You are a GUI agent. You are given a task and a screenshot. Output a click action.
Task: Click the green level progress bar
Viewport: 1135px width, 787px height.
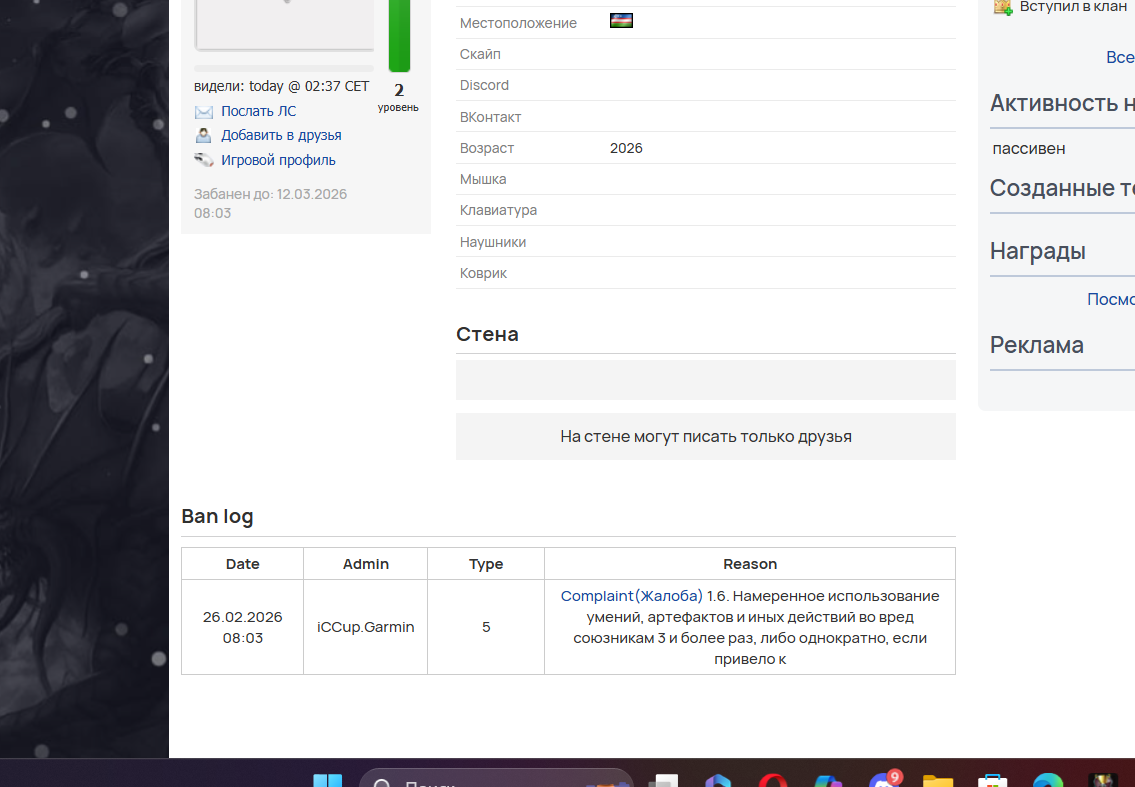coord(400,35)
